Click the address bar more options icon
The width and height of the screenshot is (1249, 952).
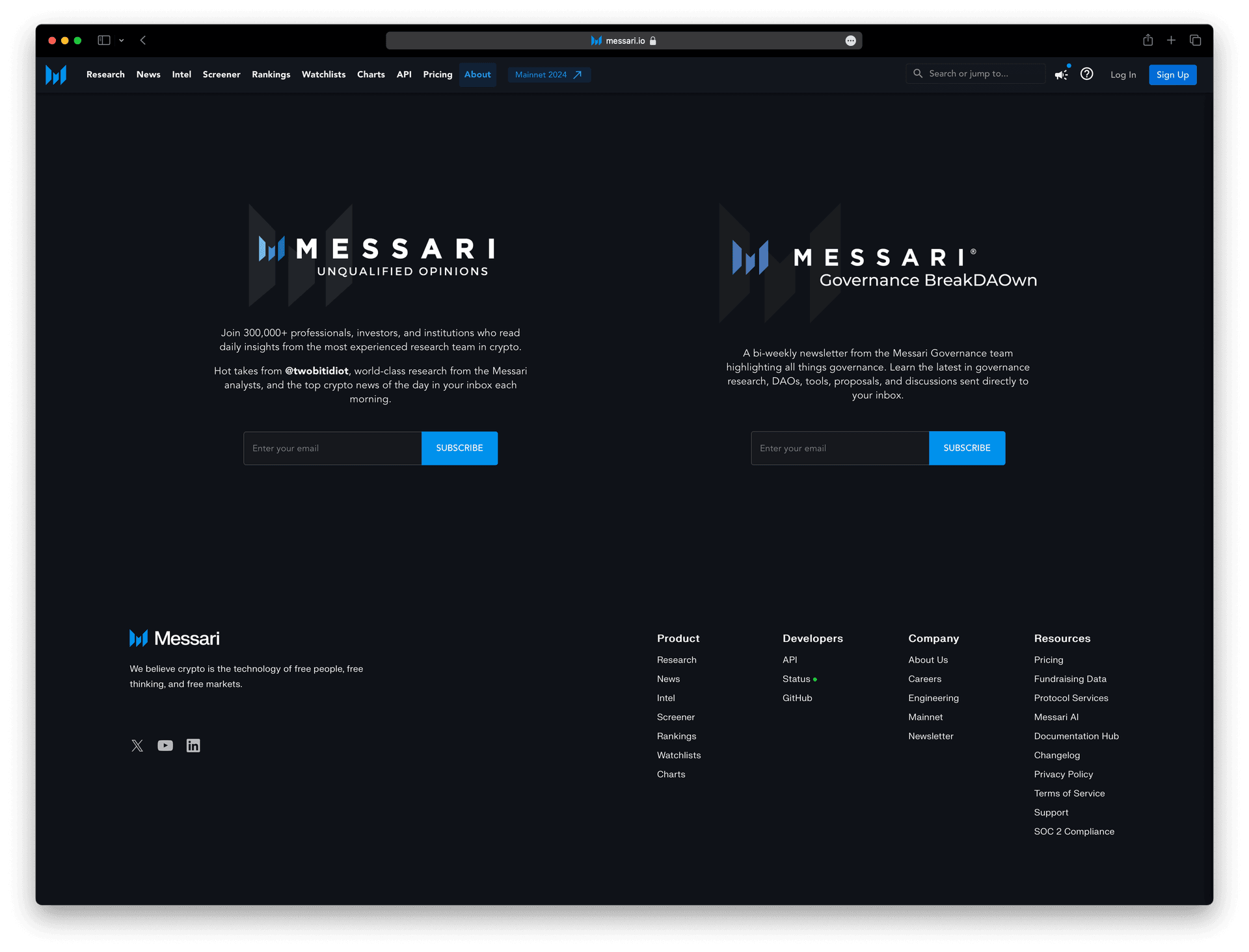pyautogui.click(x=850, y=40)
